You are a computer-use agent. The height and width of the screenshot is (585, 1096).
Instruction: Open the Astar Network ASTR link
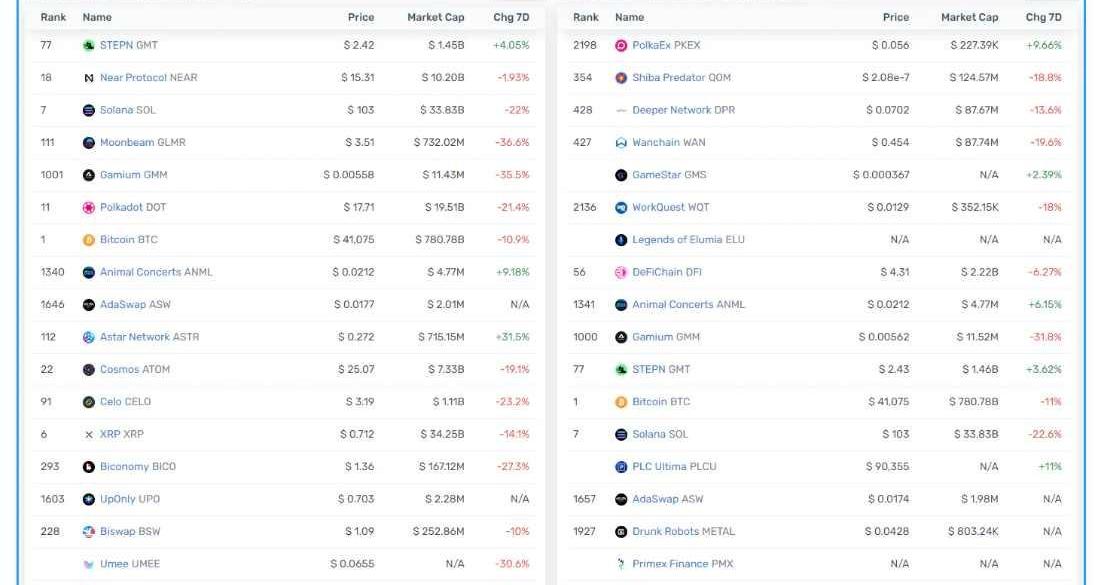(149, 337)
